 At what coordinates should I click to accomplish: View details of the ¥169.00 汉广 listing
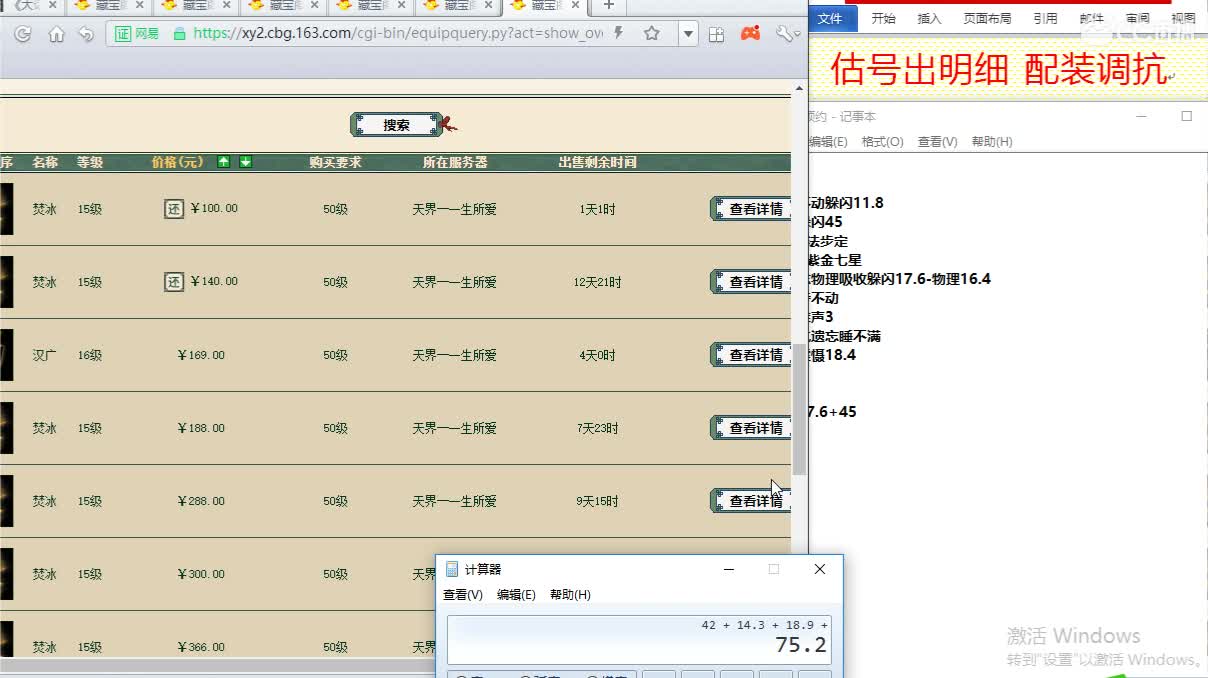point(751,355)
